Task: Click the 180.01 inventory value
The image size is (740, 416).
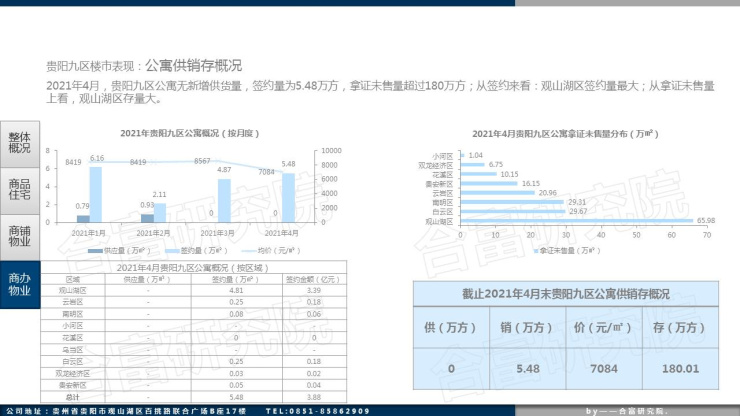Action: pos(680,369)
